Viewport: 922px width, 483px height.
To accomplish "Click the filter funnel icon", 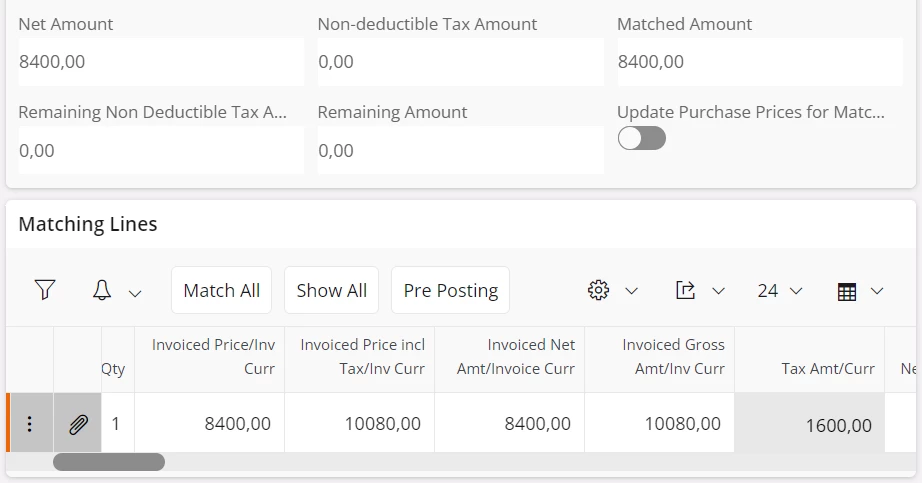I will click(45, 290).
